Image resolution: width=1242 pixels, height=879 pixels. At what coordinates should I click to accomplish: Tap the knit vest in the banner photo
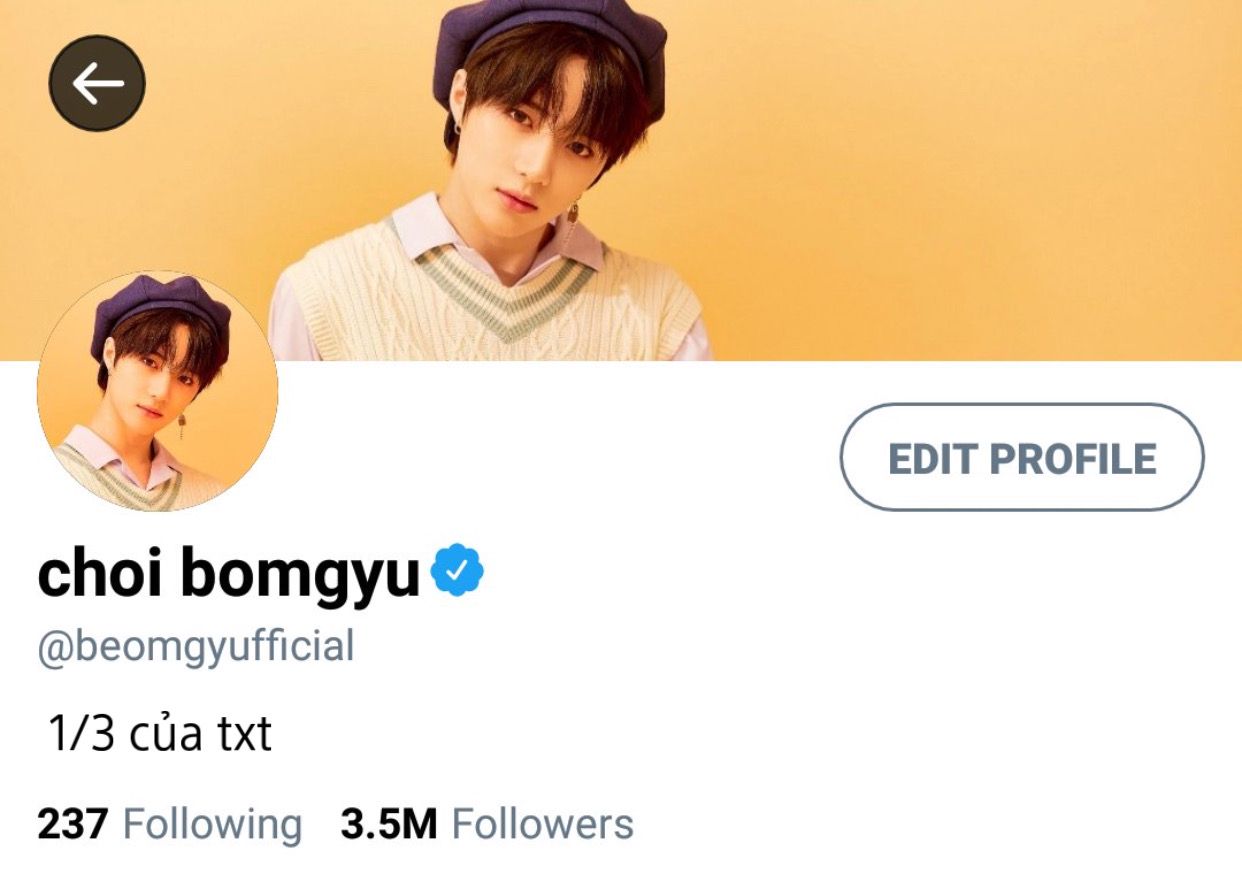[495, 295]
